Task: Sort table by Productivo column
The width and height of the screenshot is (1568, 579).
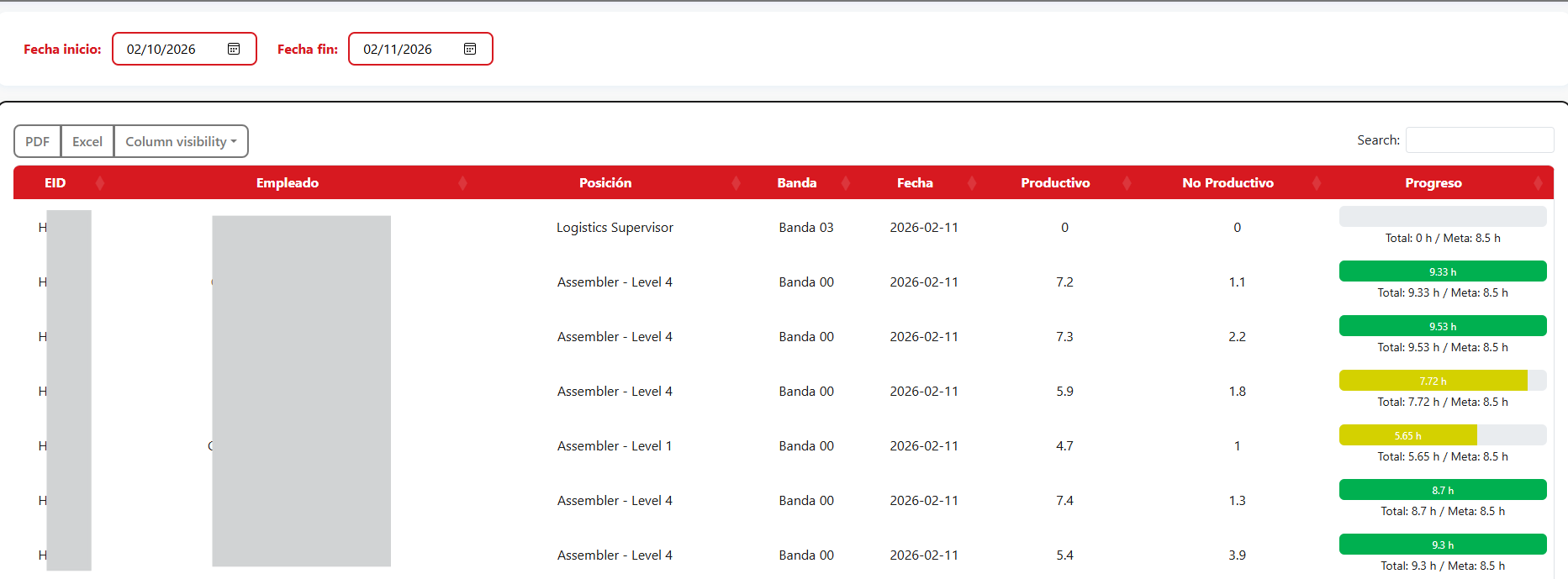Action: (1055, 182)
